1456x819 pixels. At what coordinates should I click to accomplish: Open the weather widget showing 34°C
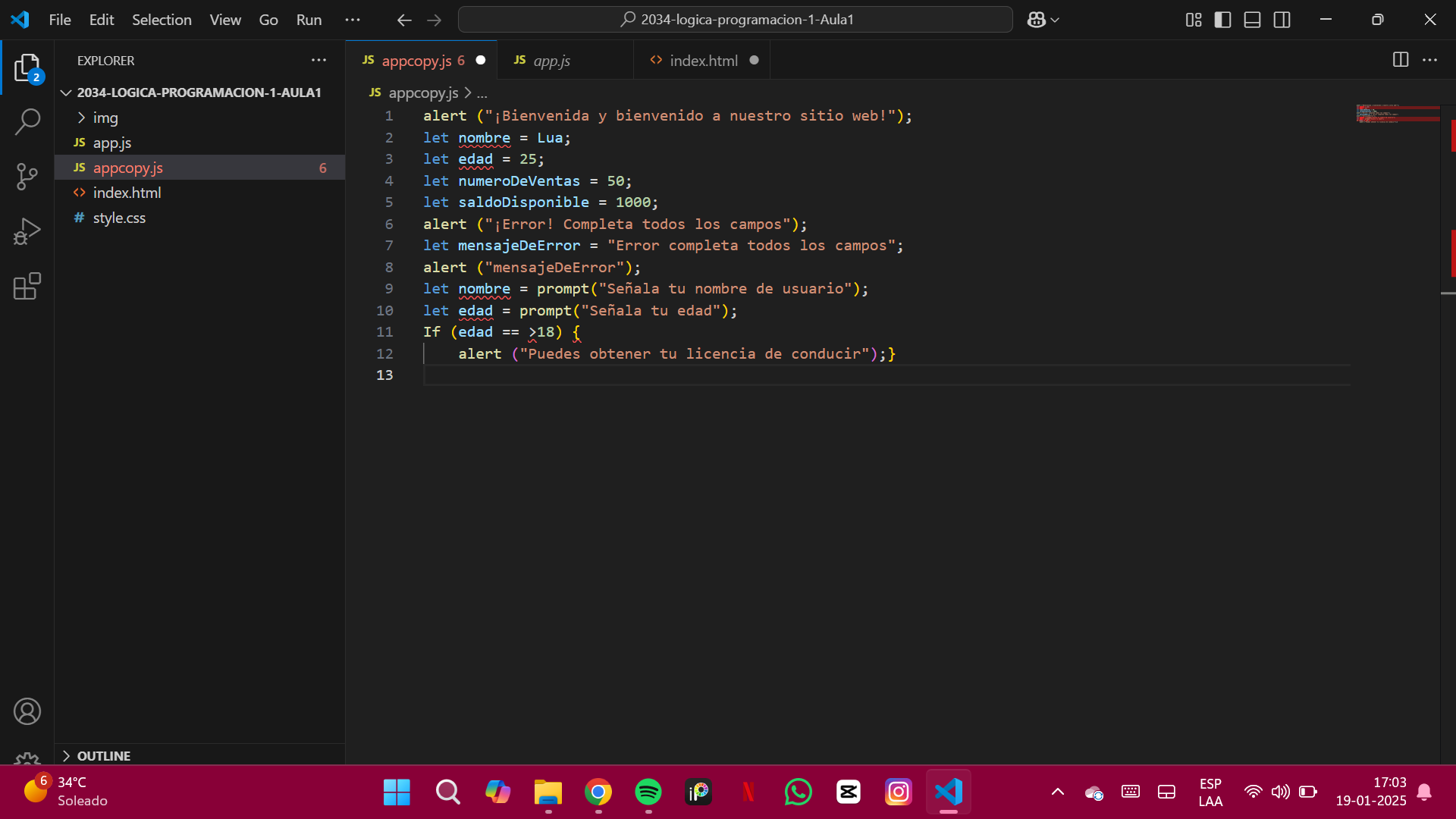point(65,792)
